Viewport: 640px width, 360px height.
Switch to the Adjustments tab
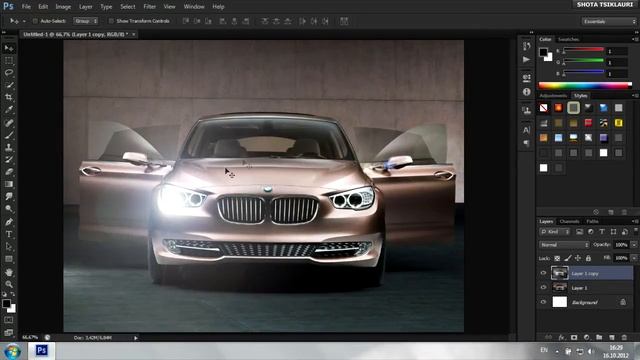(x=553, y=96)
